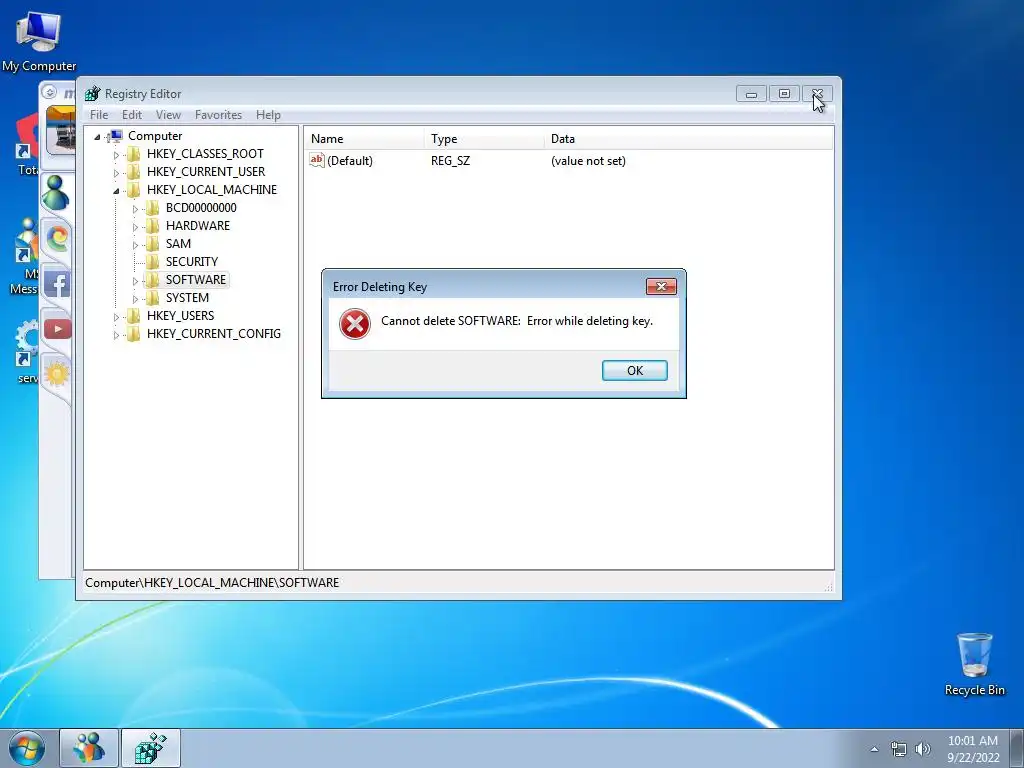Expand the HKEY_CLASSES_ROOT arrow
The width and height of the screenshot is (1024, 768).
click(116, 155)
